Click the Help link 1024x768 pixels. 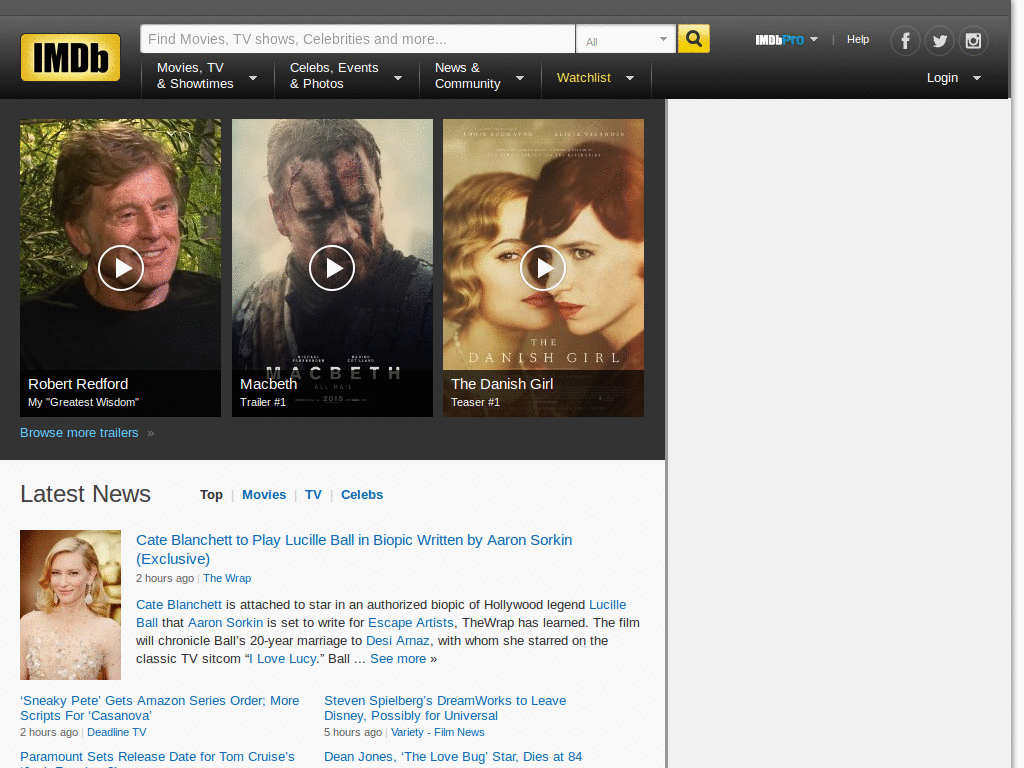[857, 39]
